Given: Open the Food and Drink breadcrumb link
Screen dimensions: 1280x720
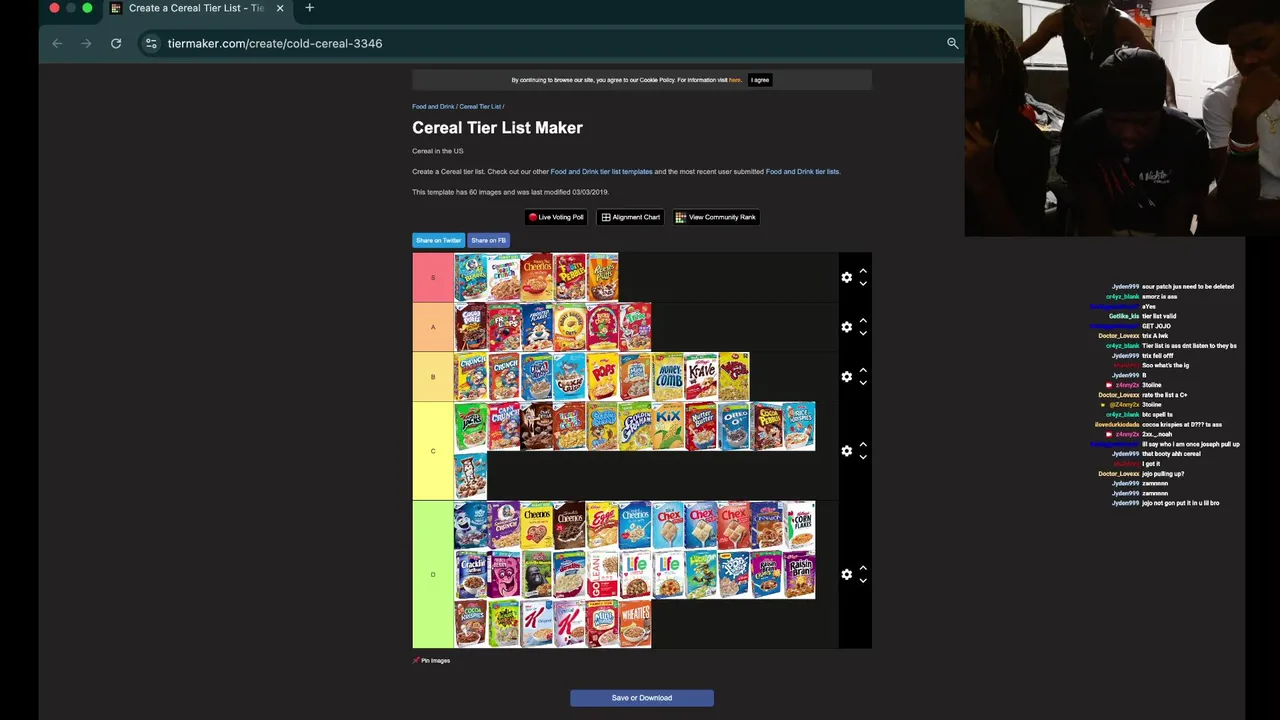Looking at the screenshot, I should 433,107.
